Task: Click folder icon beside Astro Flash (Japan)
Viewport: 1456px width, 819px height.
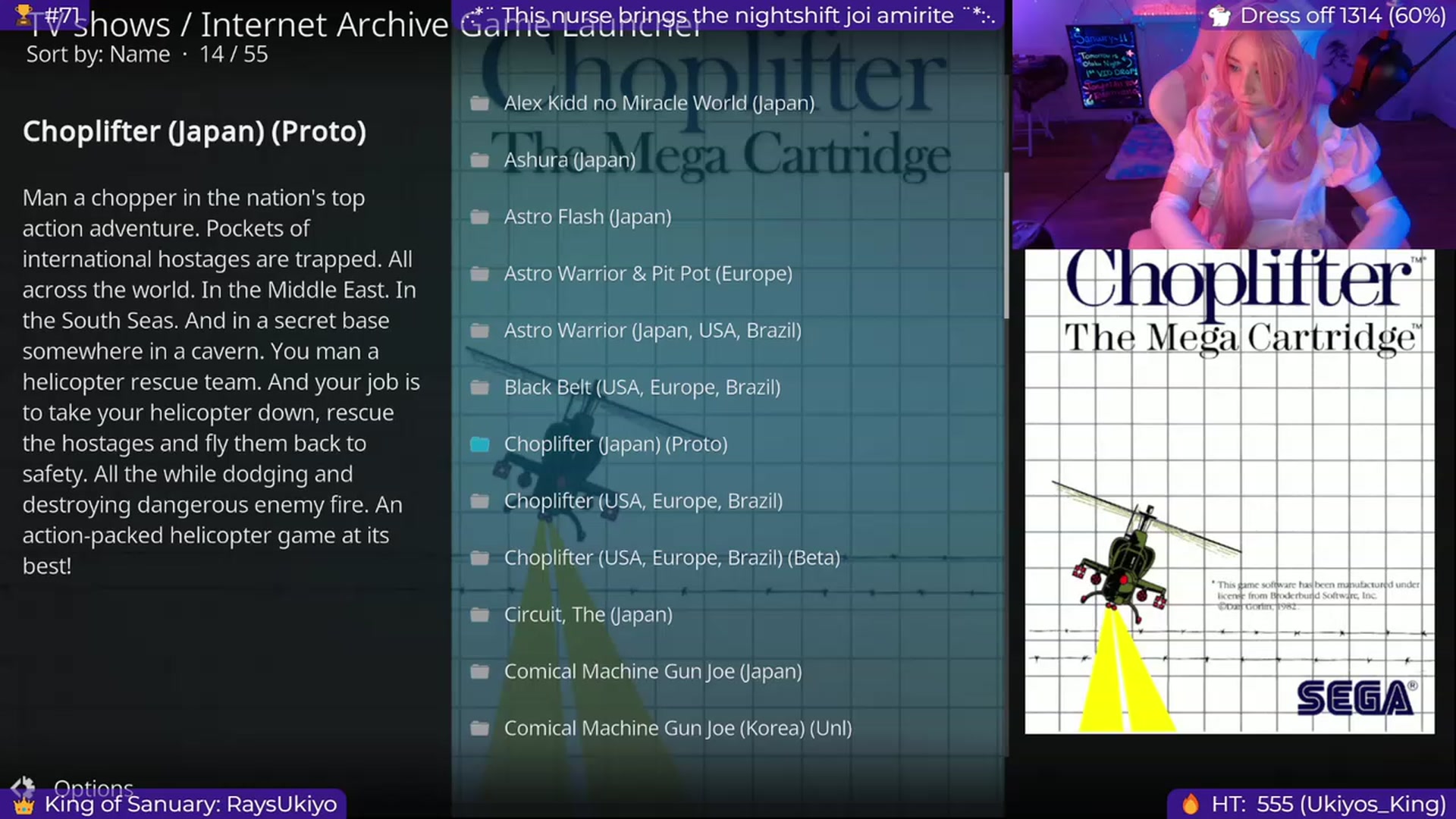Action: click(x=479, y=217)
